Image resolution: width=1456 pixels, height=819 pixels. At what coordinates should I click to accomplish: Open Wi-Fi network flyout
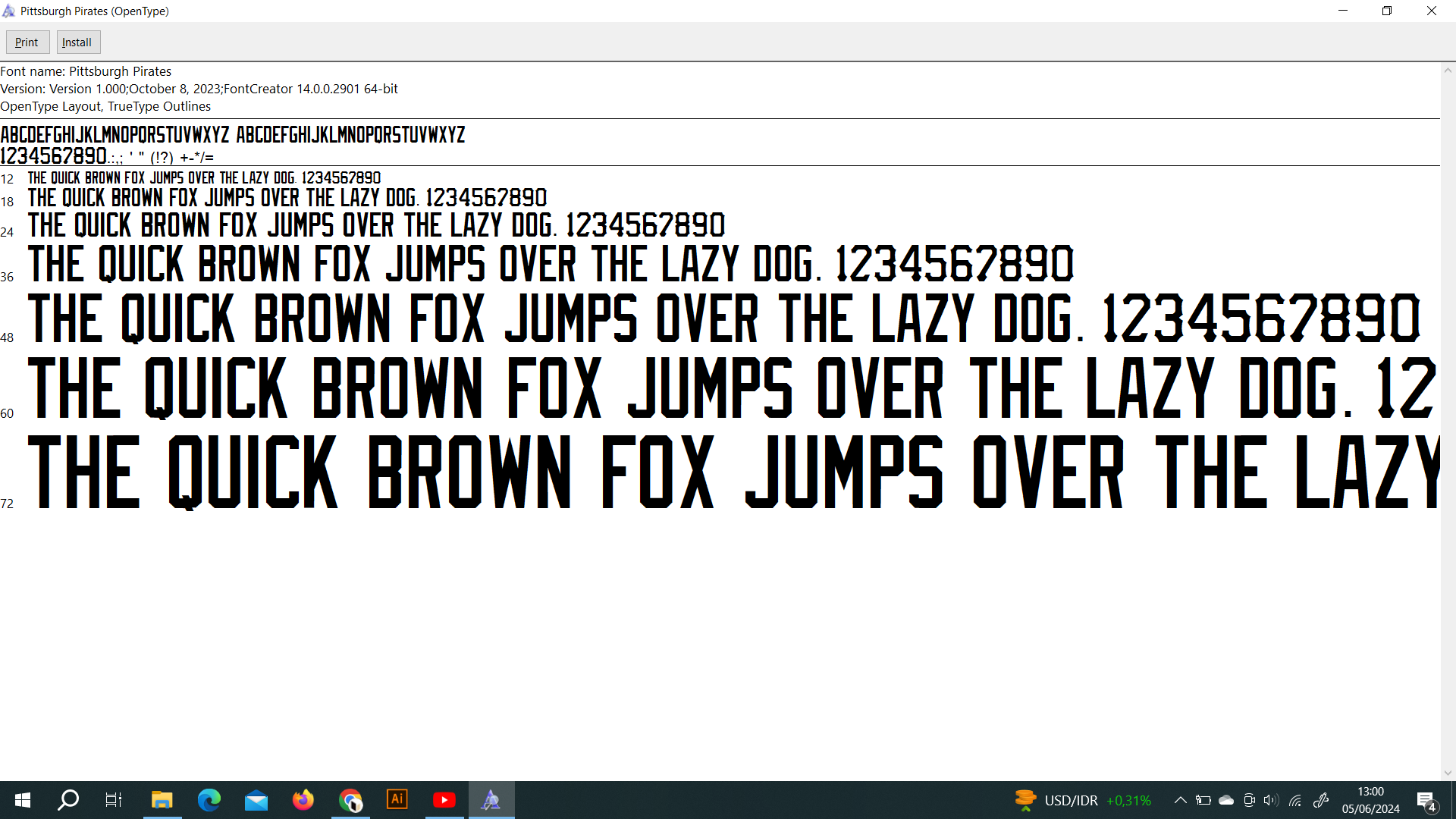[x=1295, y=800]
